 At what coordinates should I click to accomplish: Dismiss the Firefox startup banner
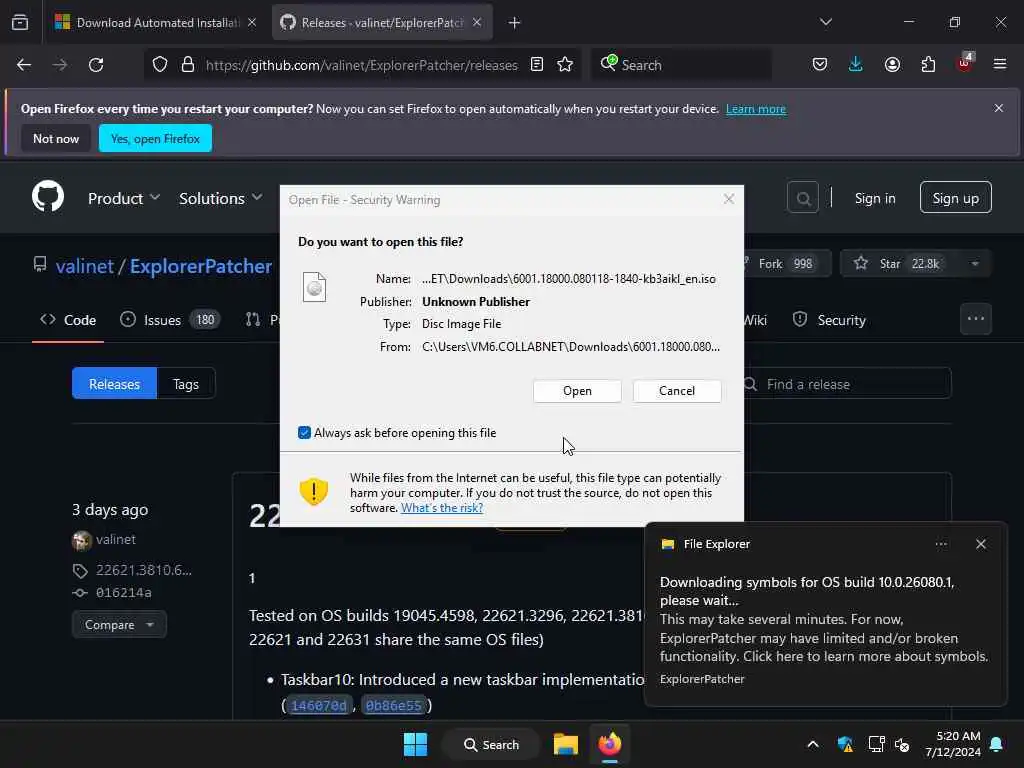[999, 108]
